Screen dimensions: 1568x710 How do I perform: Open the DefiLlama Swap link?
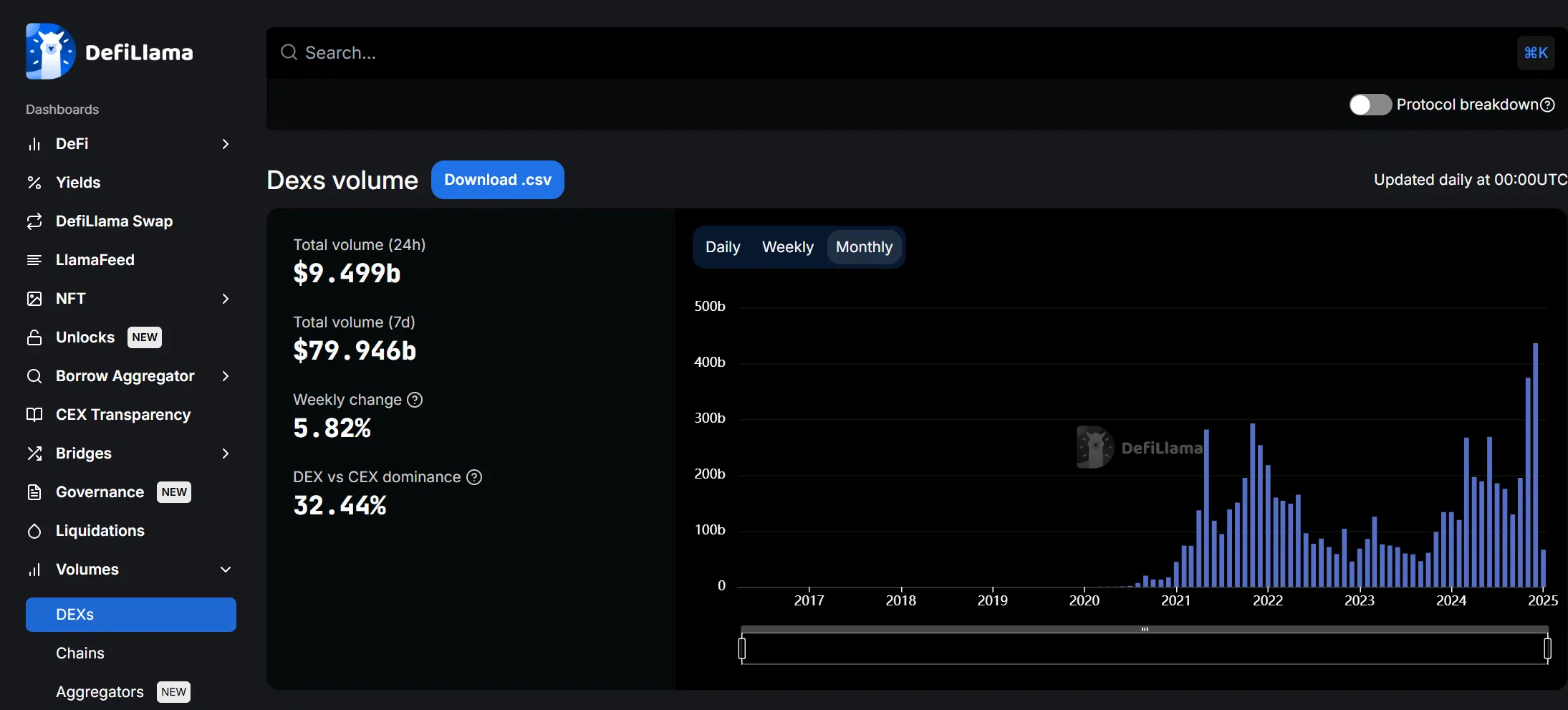click(115, 221)
